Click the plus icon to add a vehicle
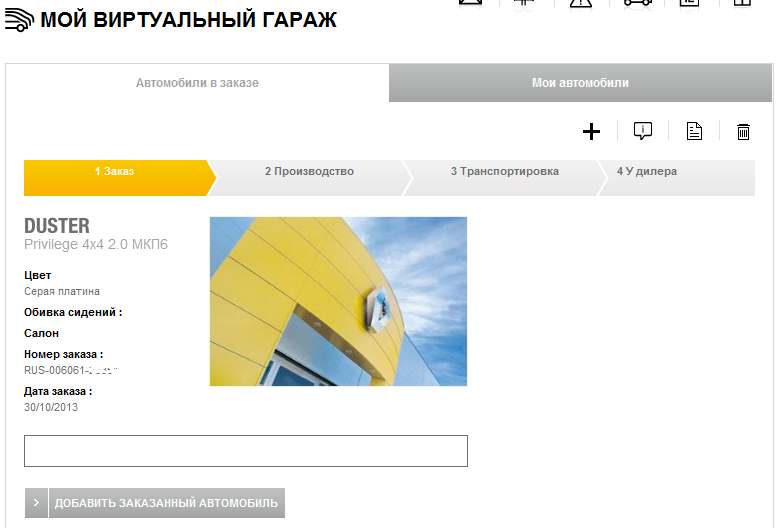779x528 pixels. point(591,132)
